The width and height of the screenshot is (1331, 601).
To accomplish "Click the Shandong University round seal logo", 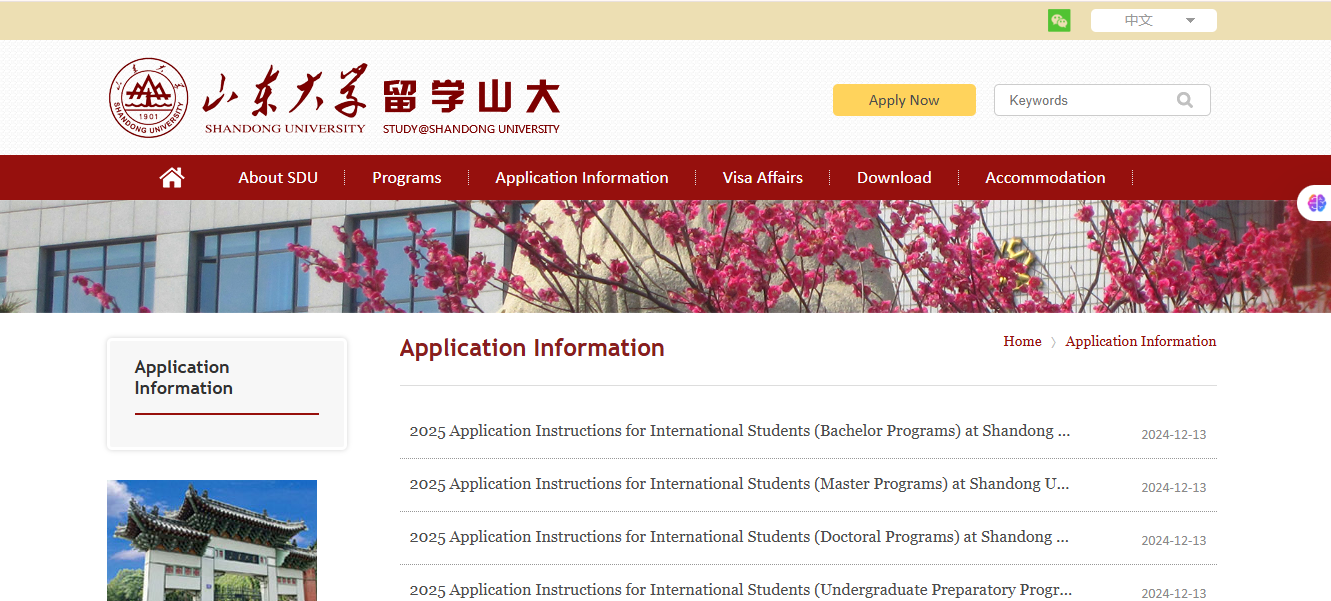I will click(148, 98).
